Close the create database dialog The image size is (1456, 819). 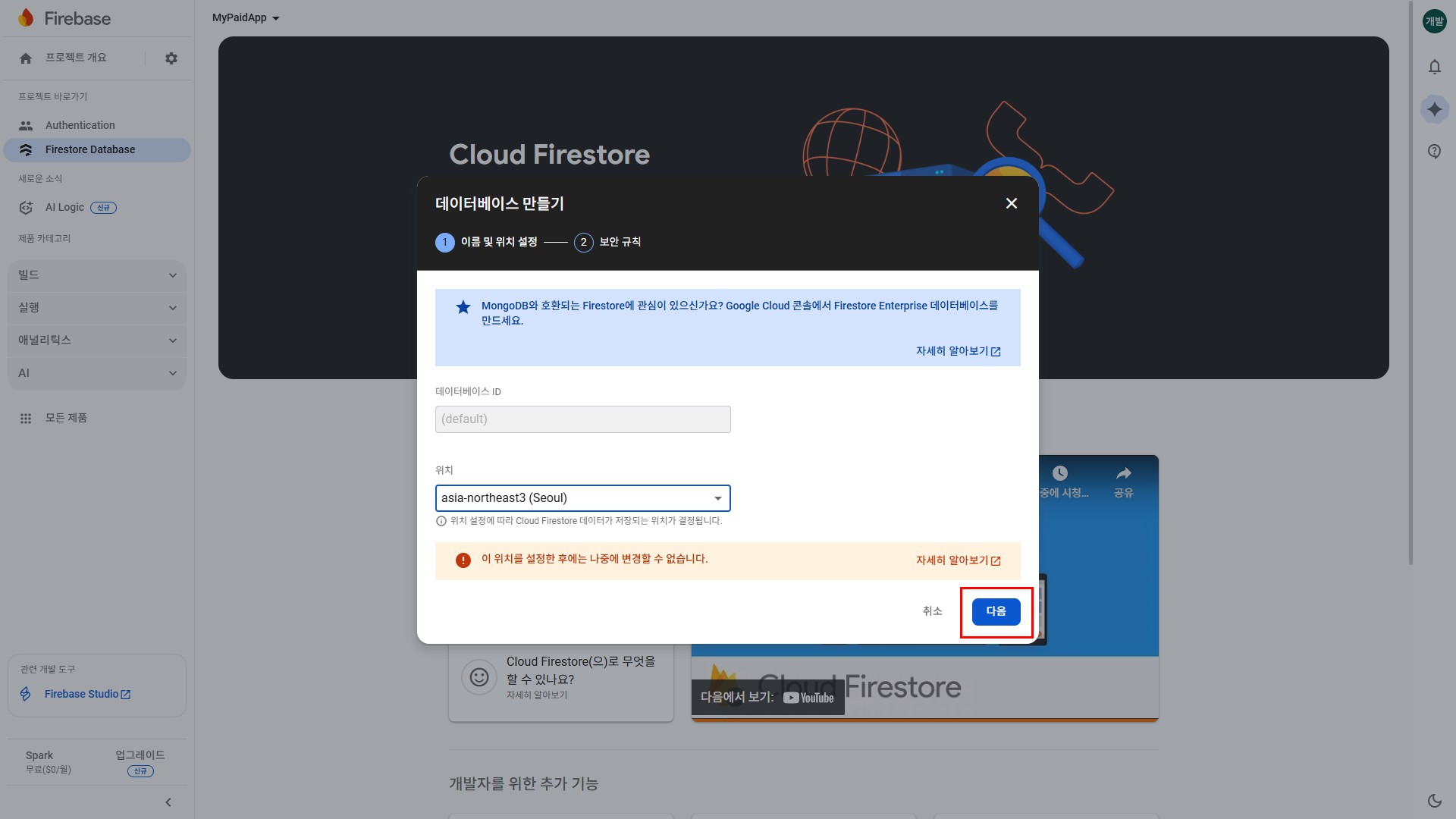tap(1011, 203)
